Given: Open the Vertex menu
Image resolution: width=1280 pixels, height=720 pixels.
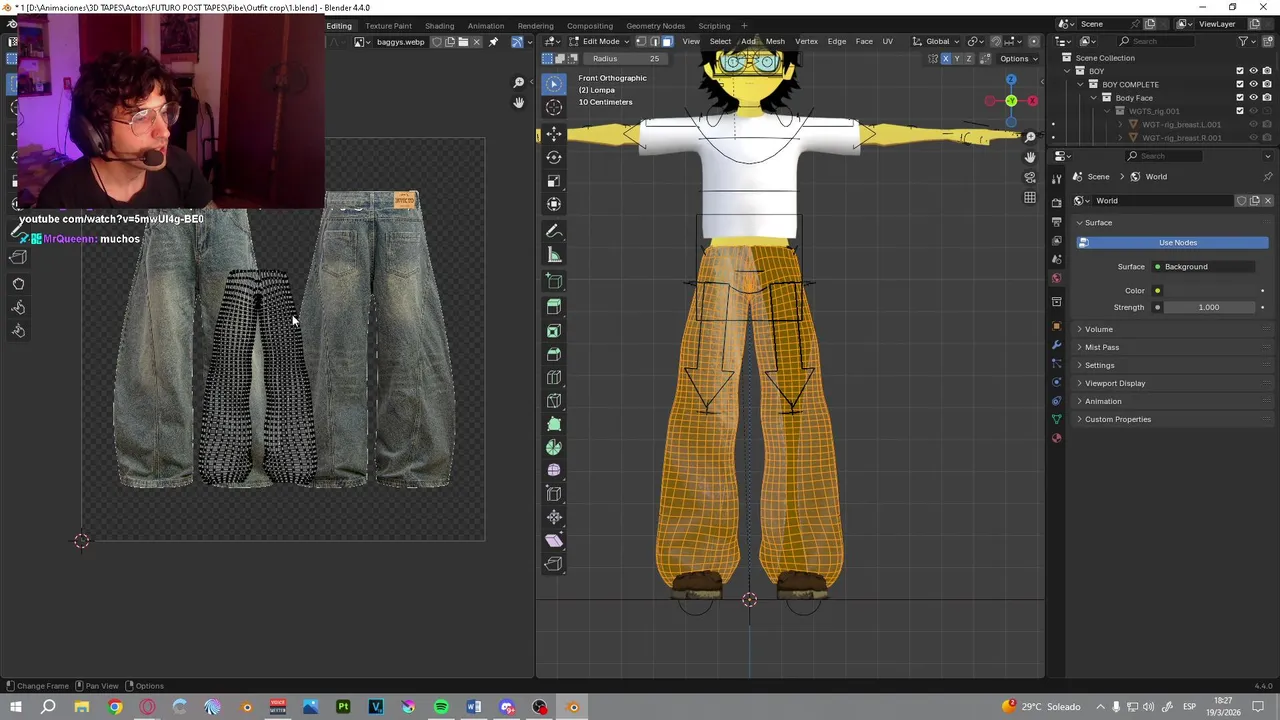Looking at the screenshot, I should [806, 41].
